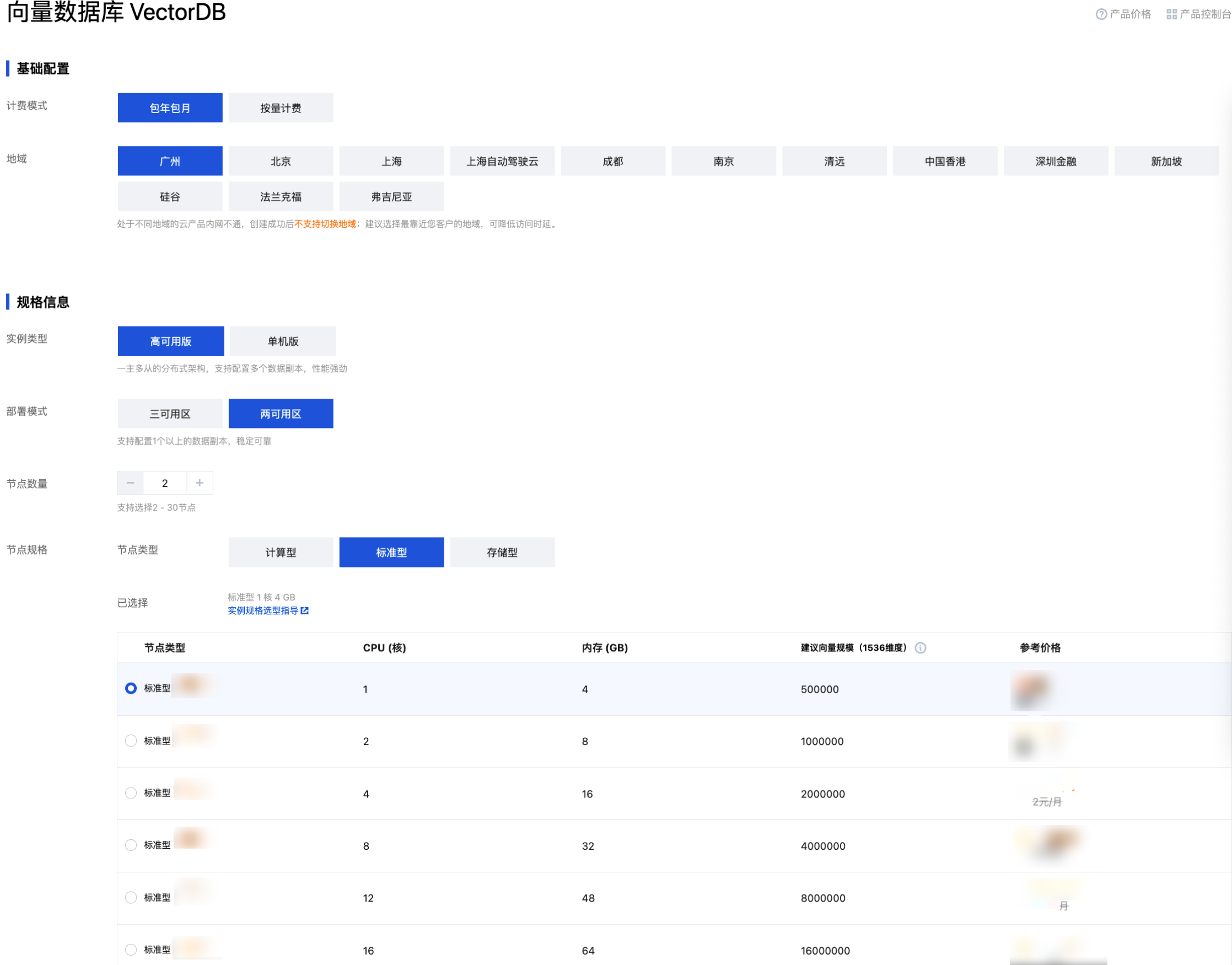Choose 南京 region
Viewport: 1232px width, 965px height.
coord(724,161)
